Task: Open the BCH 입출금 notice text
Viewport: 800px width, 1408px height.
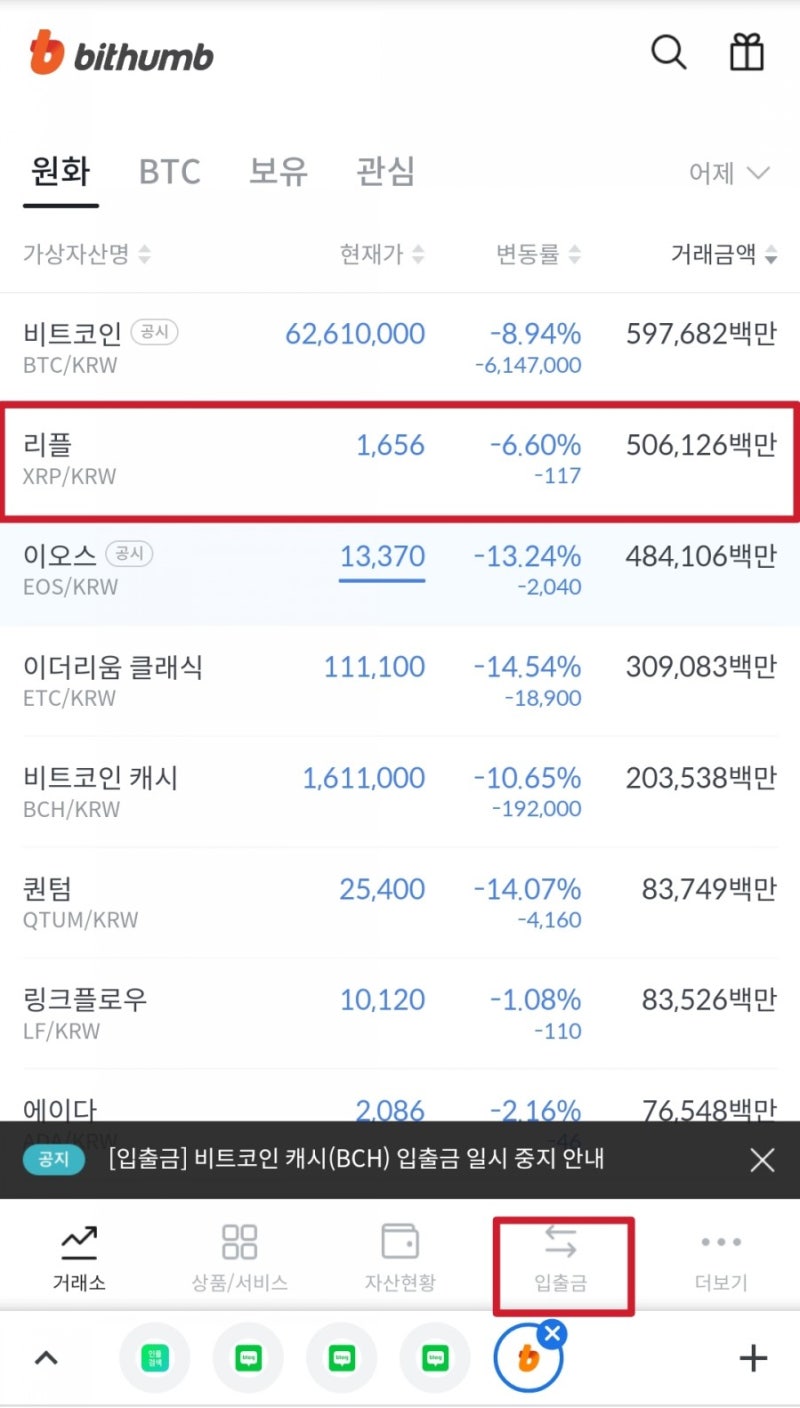Action: click(x=355, y=1159)
